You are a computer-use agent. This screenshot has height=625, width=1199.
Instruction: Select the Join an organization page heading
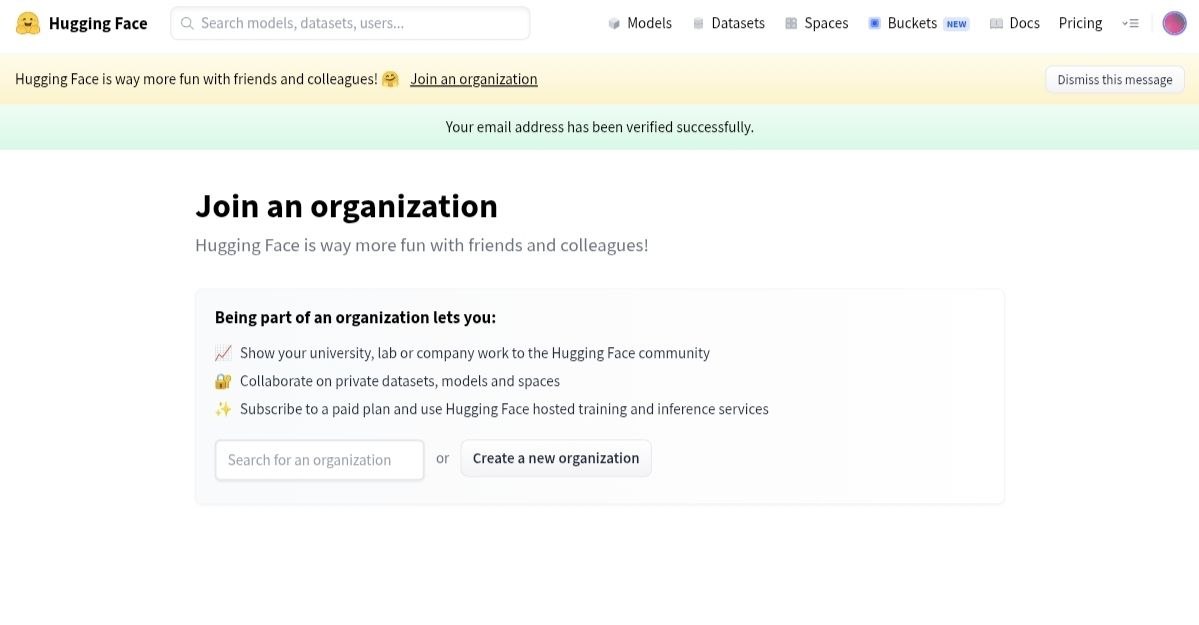346,207
